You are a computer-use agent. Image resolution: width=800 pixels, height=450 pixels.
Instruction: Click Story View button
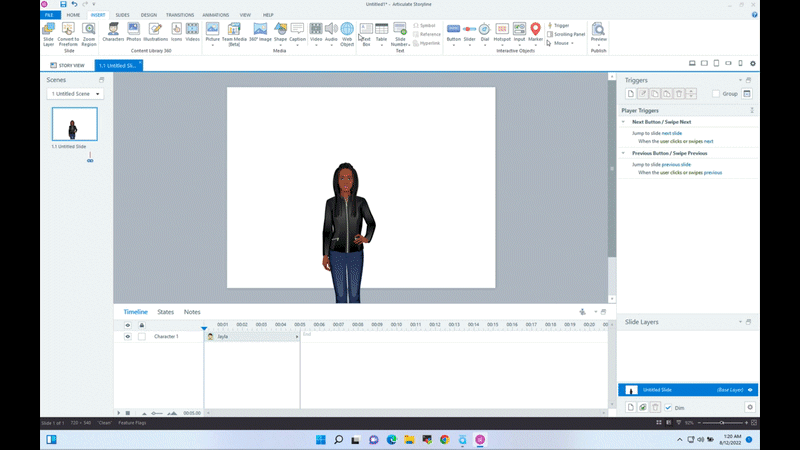pos(67,65)
